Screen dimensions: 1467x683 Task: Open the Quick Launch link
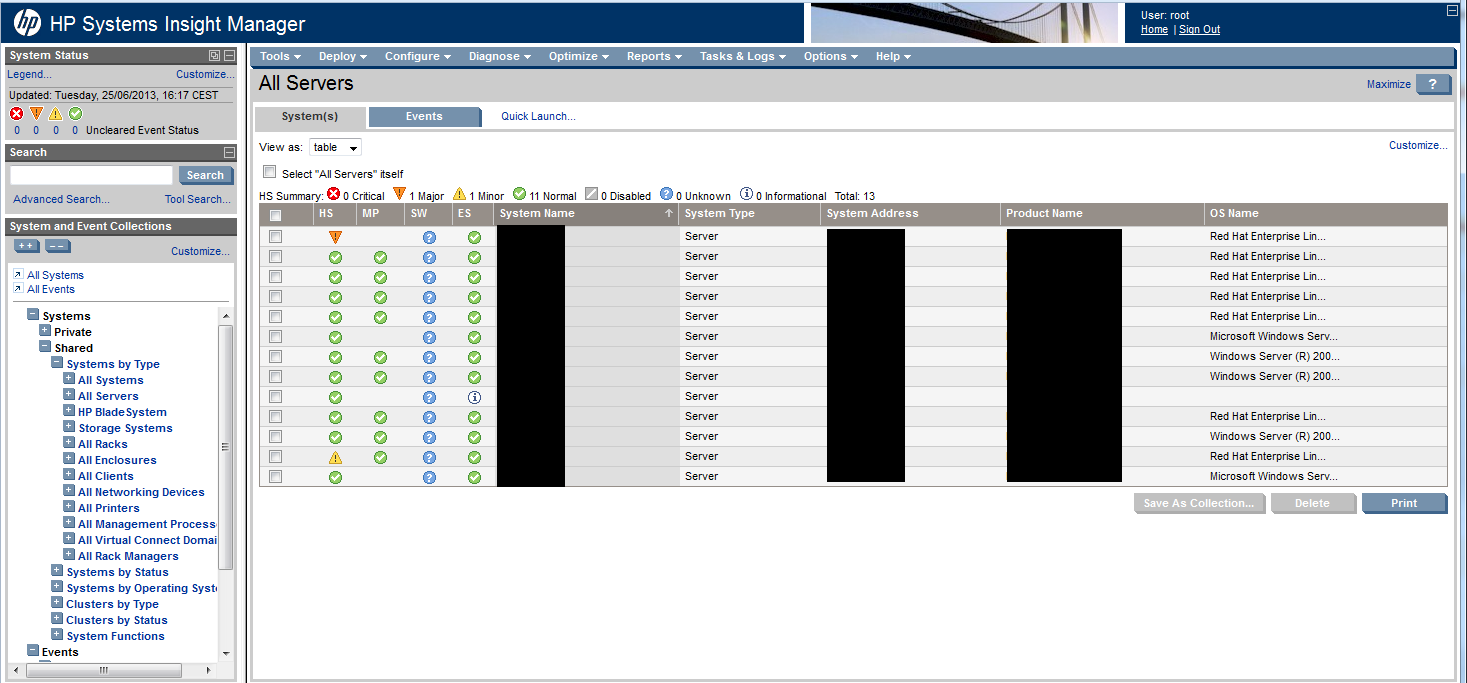(538, 116)
